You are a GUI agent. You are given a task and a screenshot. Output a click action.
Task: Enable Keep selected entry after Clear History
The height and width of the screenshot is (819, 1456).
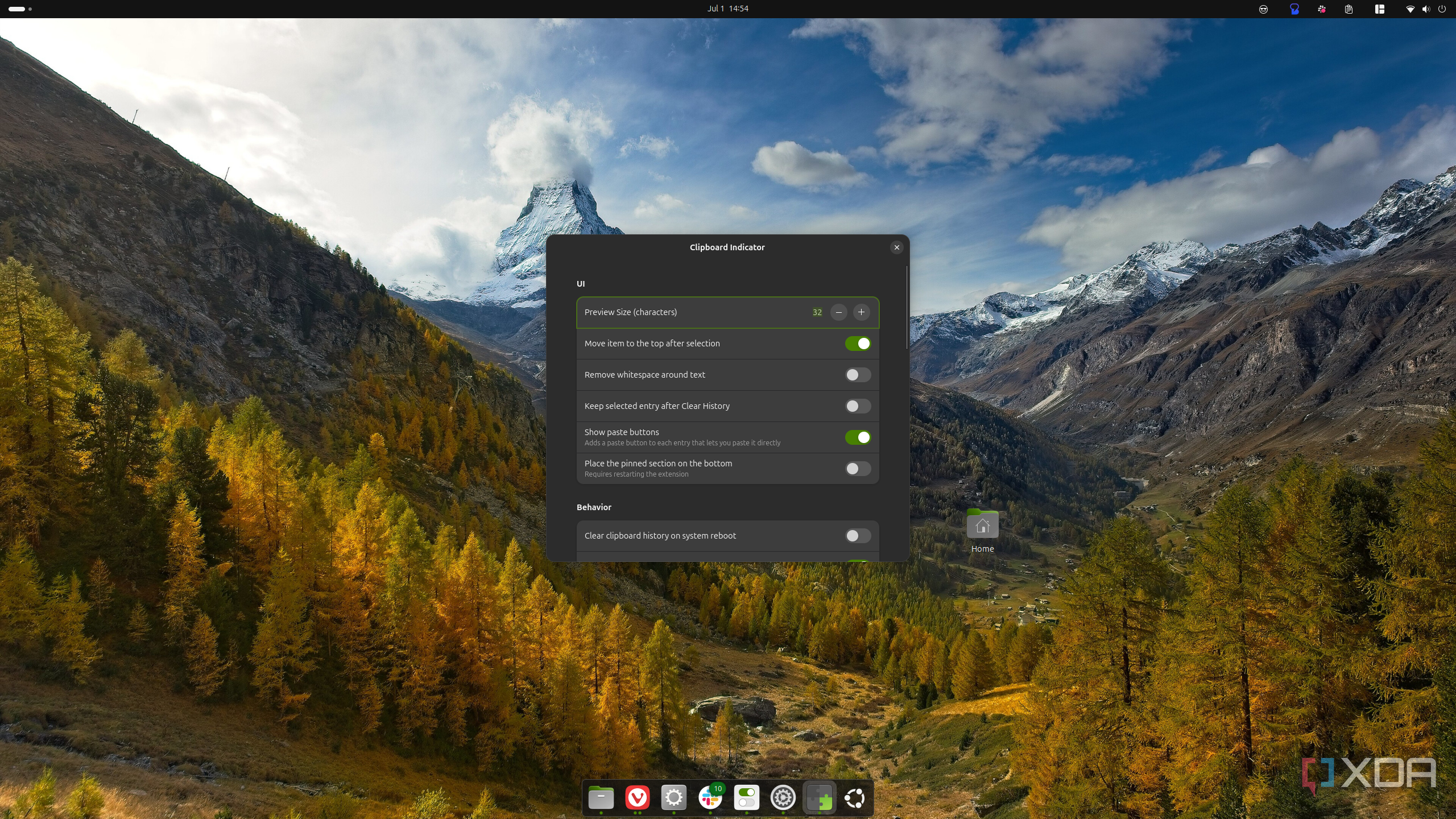858,406
